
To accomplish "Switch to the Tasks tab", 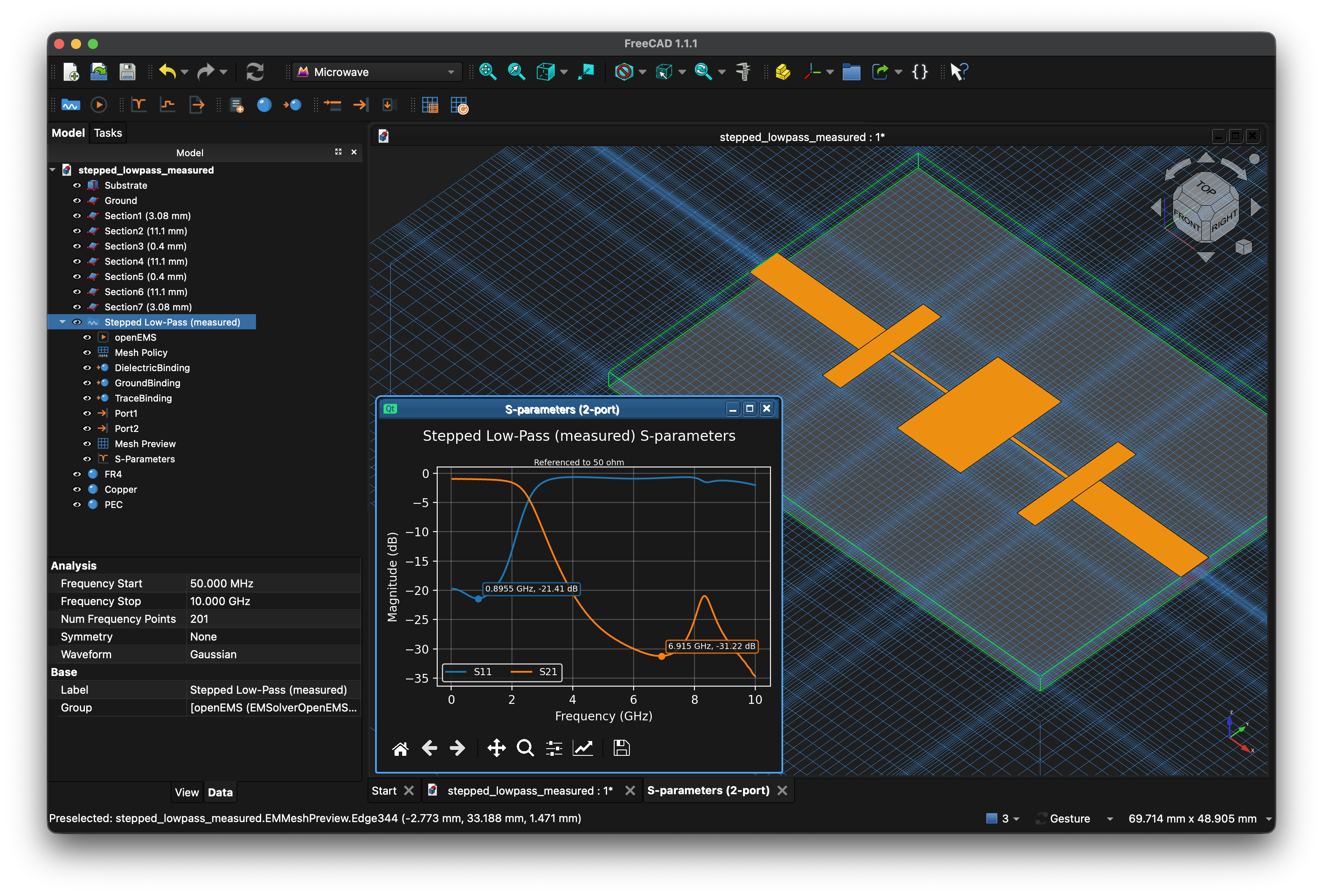I will pos(108,133).
